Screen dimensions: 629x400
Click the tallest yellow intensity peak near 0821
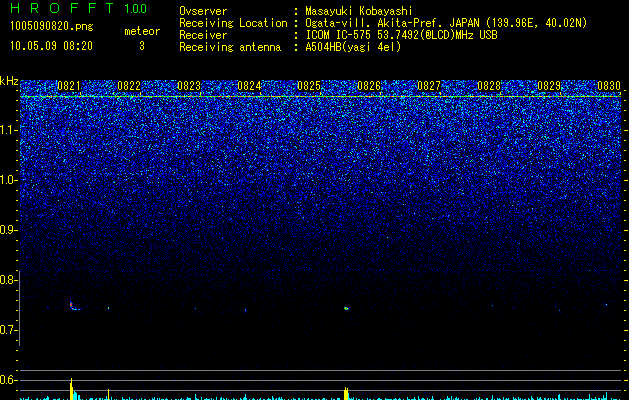click(x=71, y=389)
